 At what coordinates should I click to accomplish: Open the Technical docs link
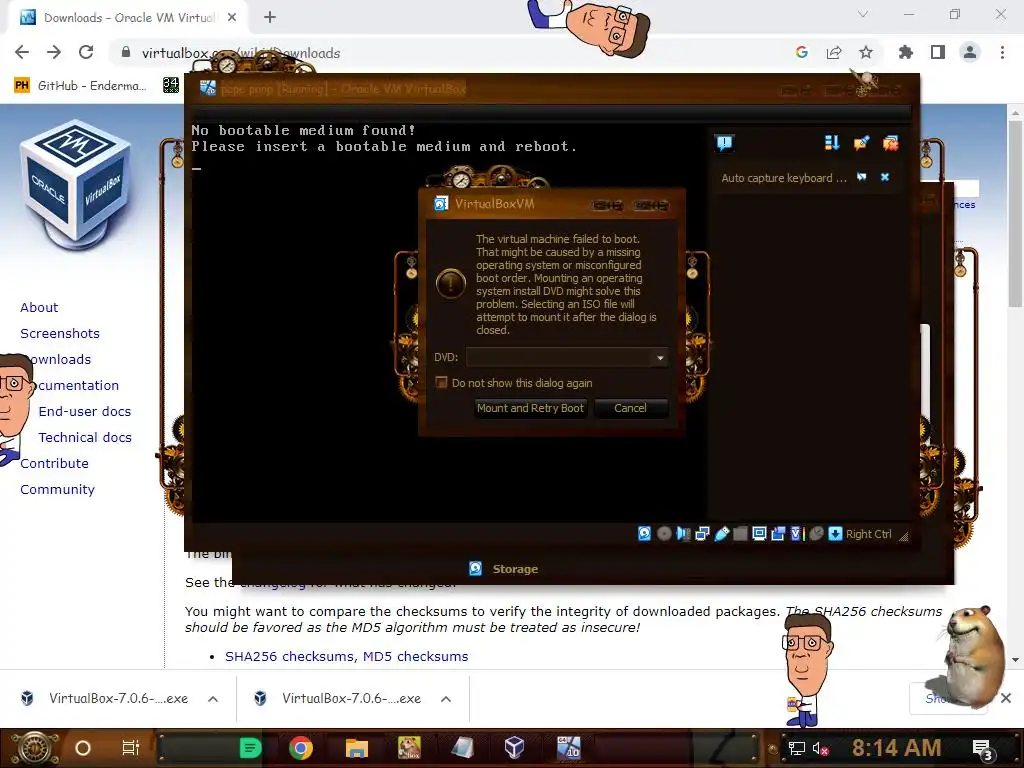click(85, 438)
